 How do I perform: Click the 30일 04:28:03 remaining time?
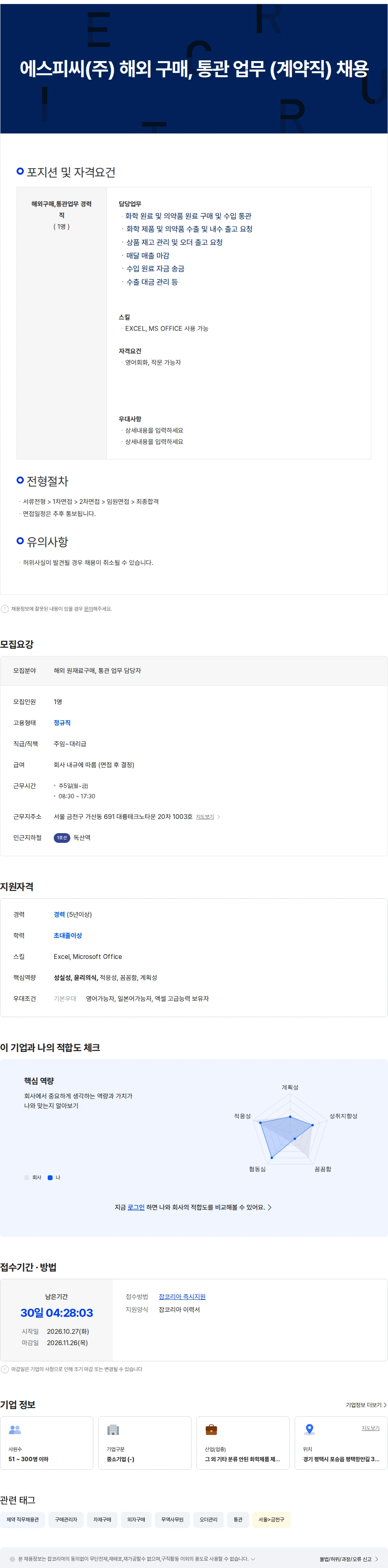[57, 1313]
